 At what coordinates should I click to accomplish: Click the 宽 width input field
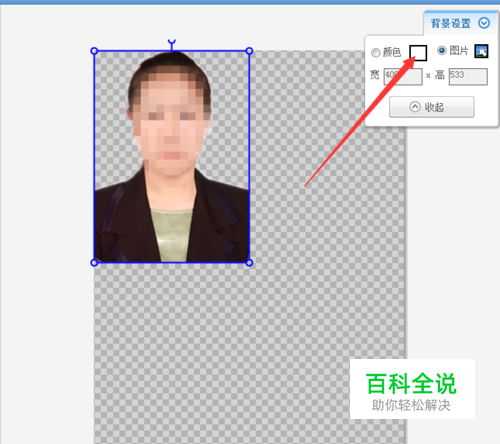[403, 77]
